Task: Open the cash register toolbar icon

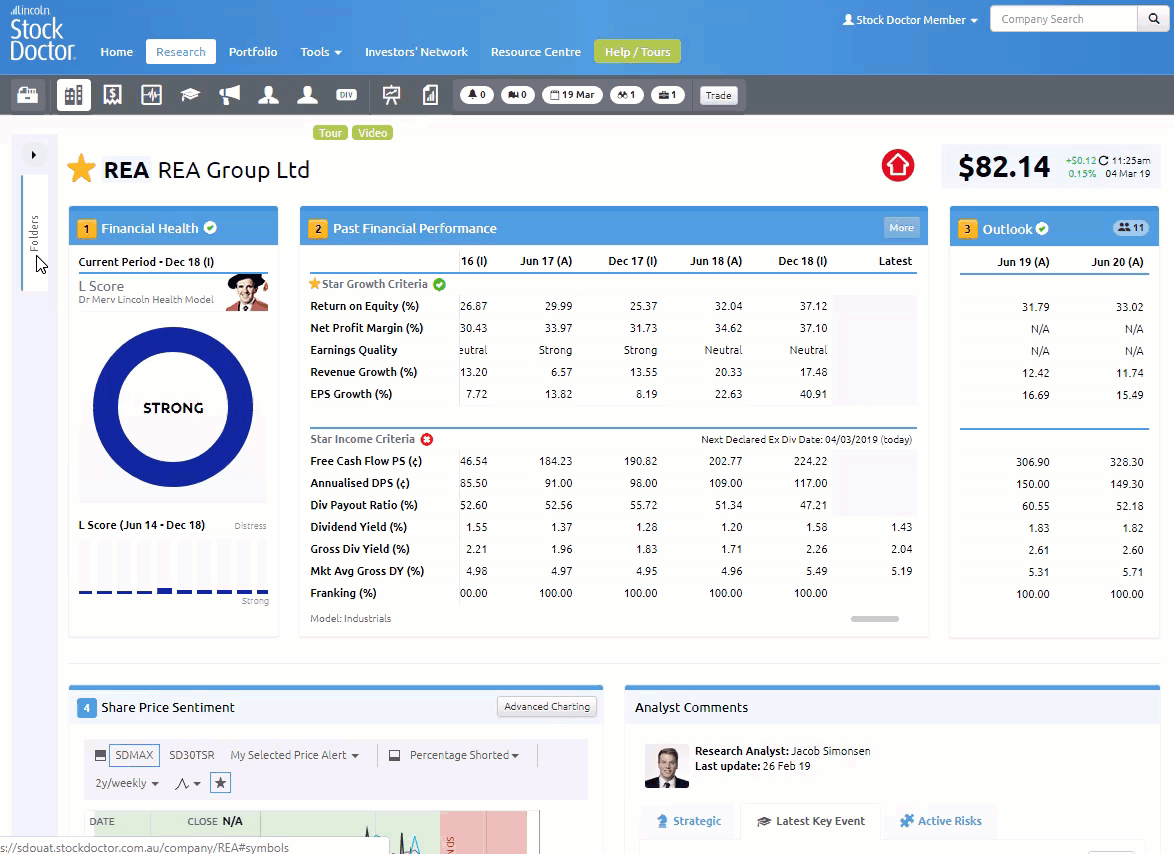Action: tap(28, 95)
